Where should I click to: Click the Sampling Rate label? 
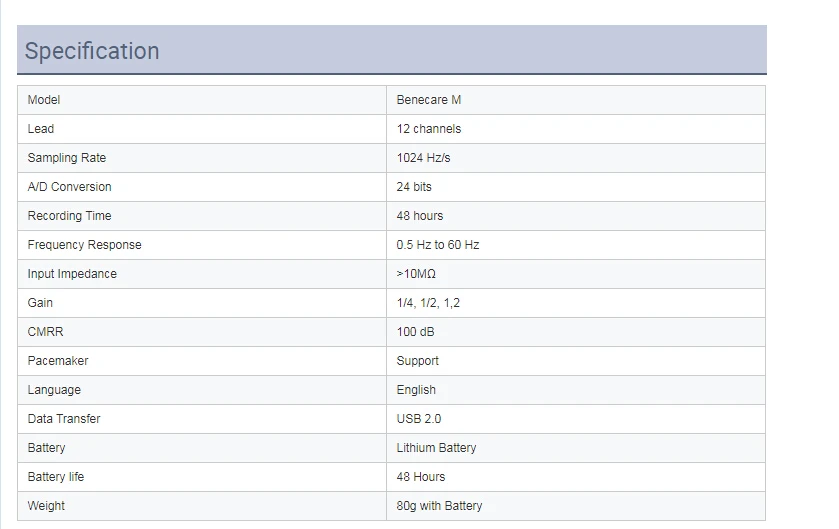click(x=67, y=158)
